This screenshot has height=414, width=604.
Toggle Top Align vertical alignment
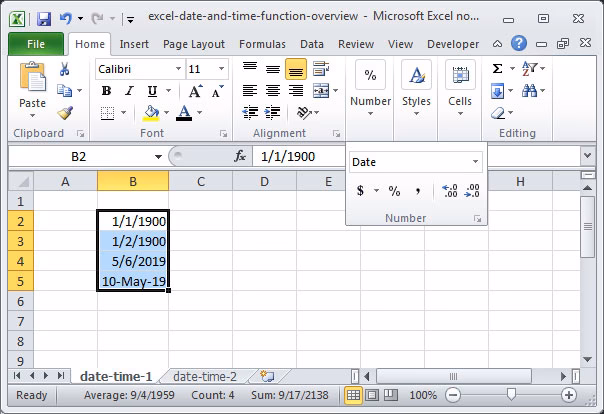250,69
